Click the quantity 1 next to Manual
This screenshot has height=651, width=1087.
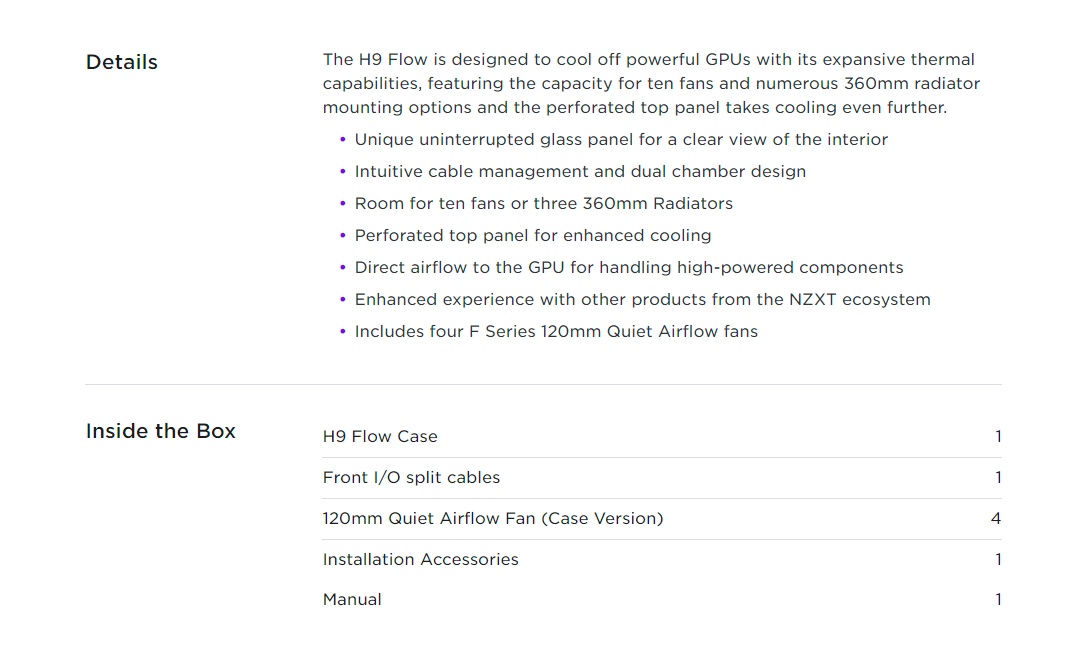click(998, 600)
